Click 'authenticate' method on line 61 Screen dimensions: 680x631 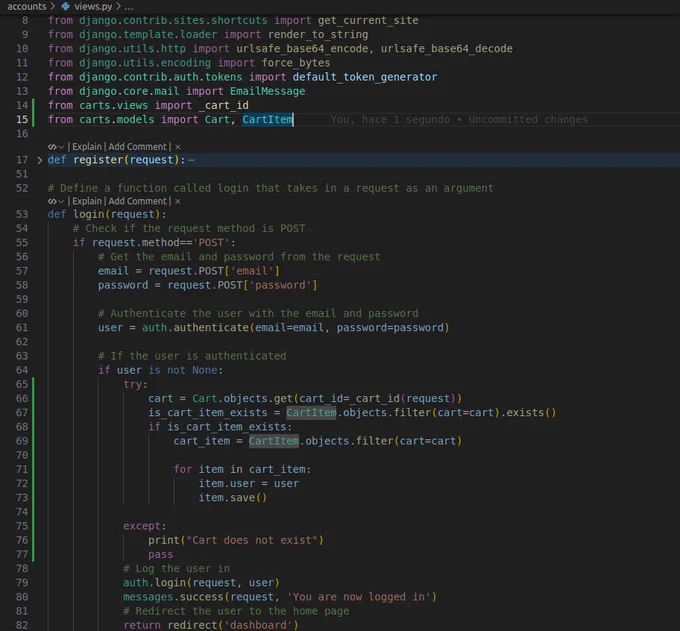[211, 327]
